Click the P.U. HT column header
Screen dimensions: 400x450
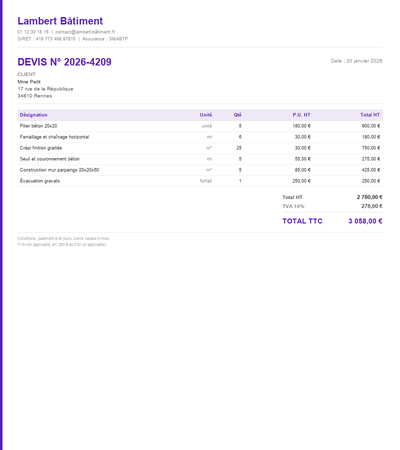301,115
